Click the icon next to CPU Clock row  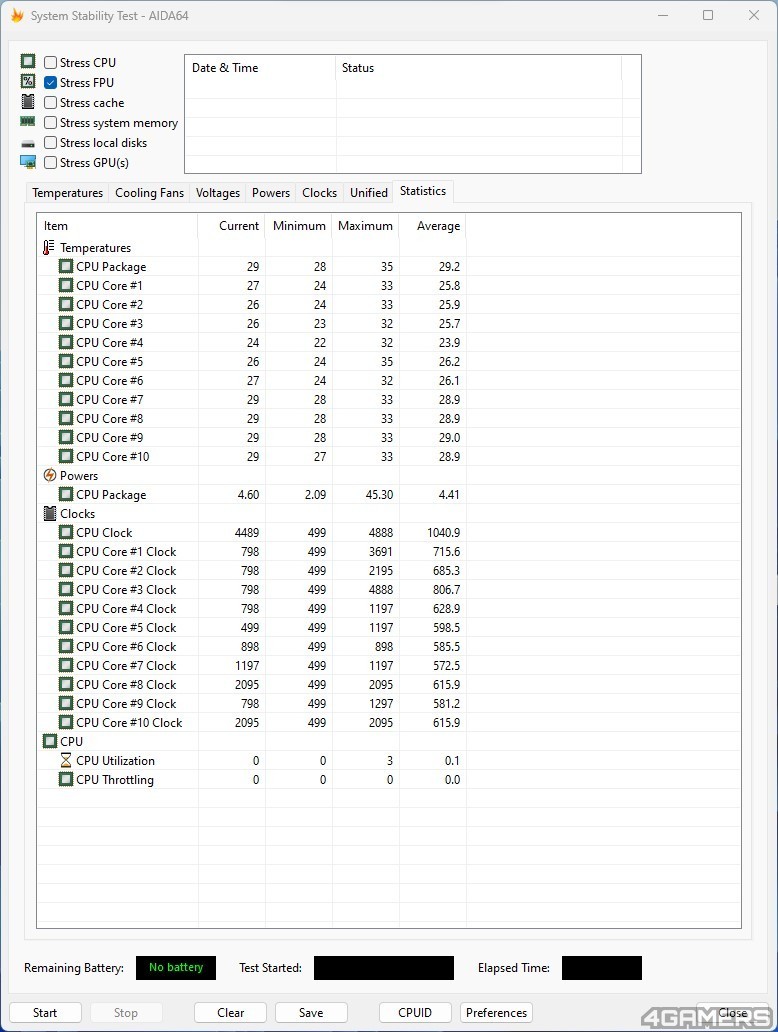66,532
